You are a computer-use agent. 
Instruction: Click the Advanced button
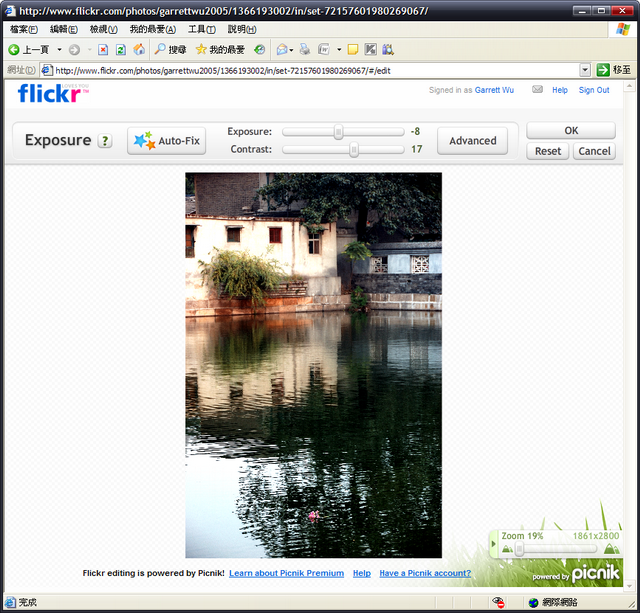click(473, 141)
